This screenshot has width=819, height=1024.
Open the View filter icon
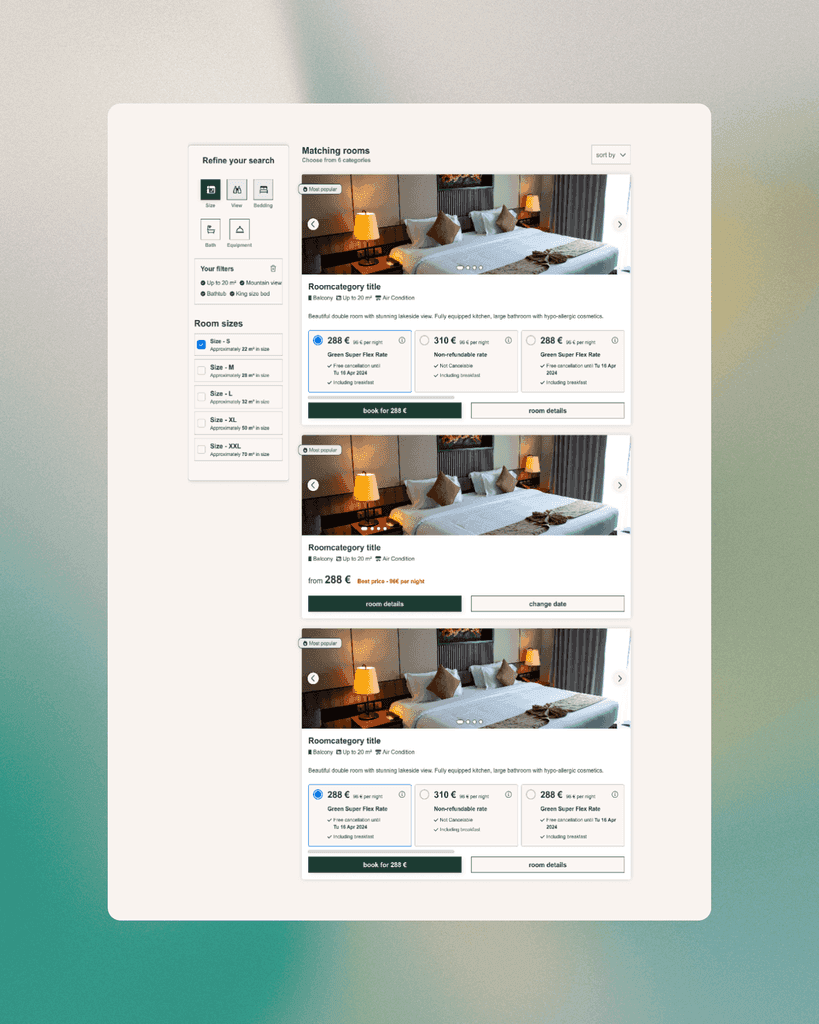coord(237,189)
